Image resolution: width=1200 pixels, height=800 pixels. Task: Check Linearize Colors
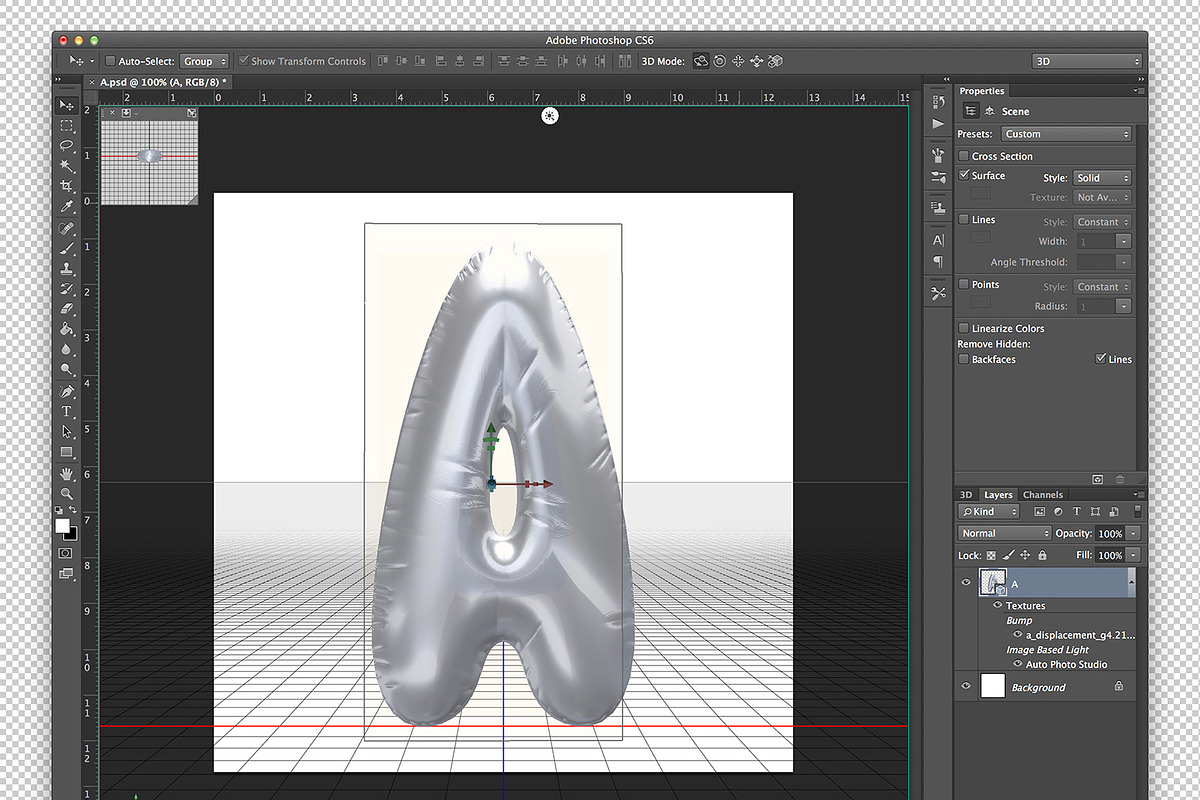[964, 328]
